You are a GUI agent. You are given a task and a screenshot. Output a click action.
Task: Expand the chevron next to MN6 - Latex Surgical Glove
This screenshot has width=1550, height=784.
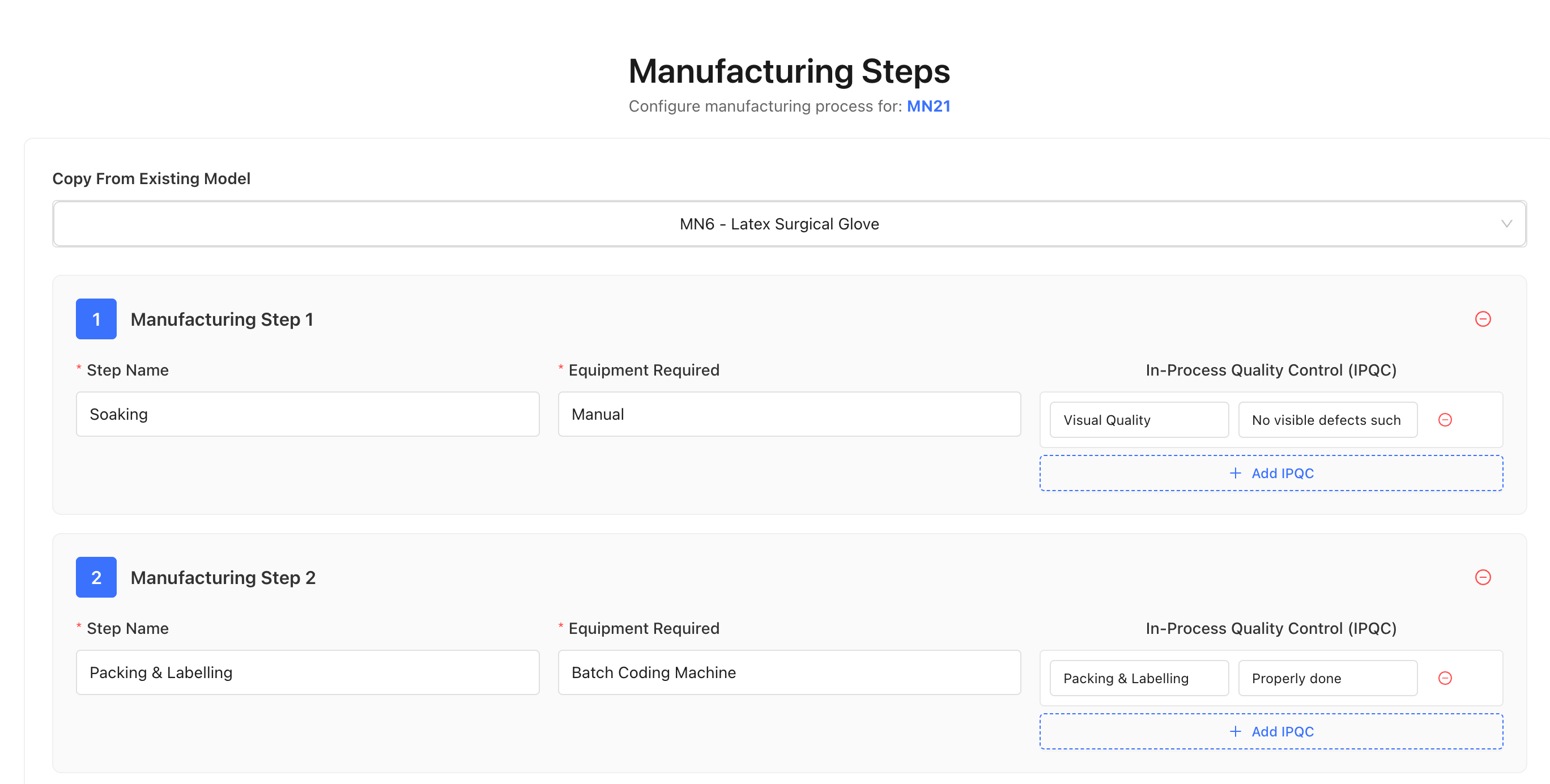1507,223
